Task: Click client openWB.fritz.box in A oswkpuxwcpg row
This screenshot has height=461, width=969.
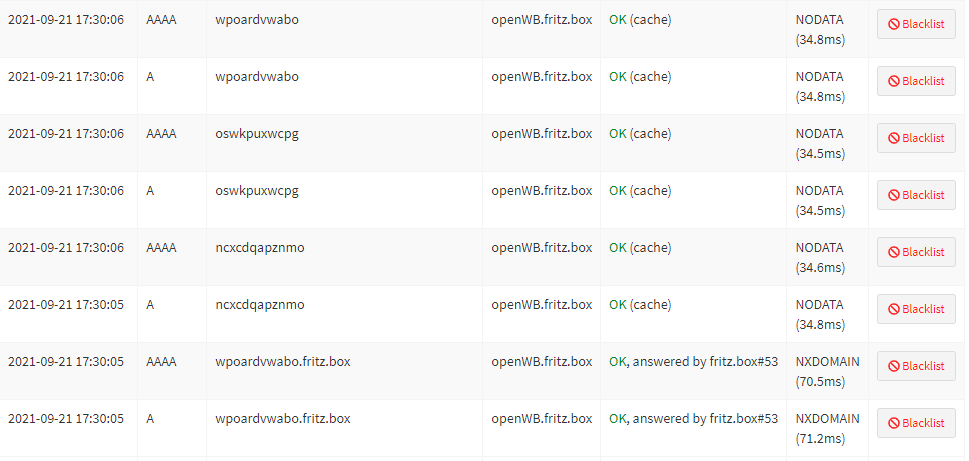Action: tap(541, 190)
